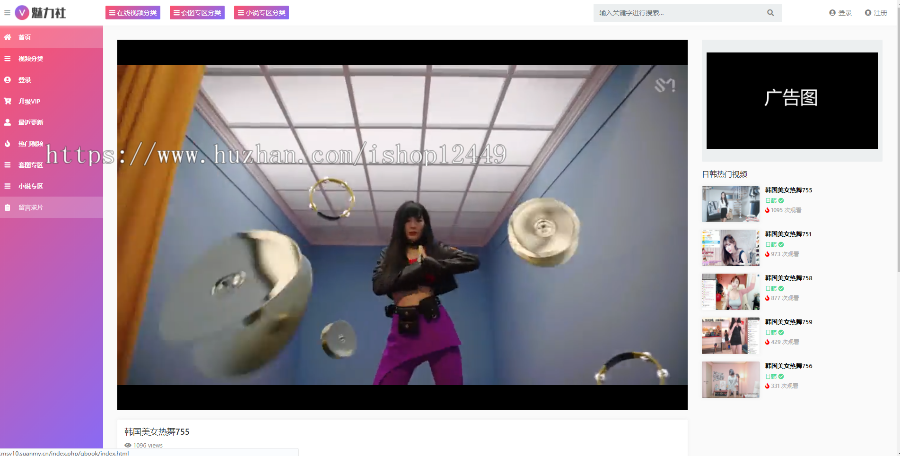
Task: Open the home icon in sidebar
Action: click(7, 37)
